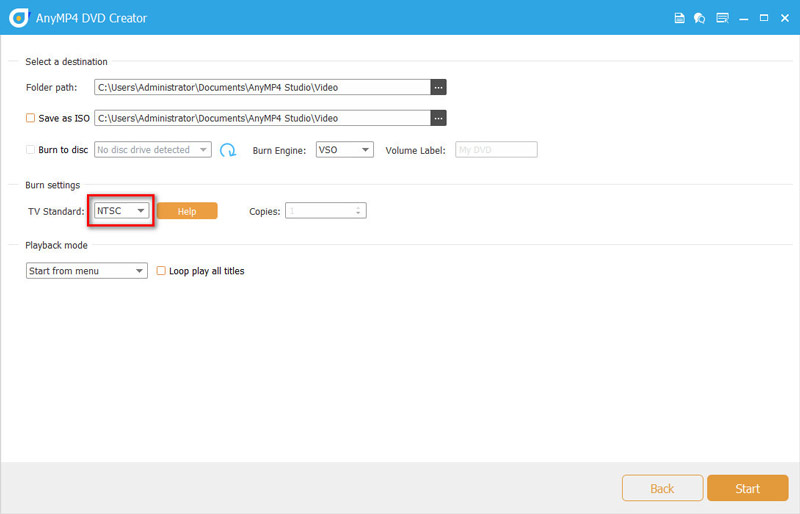Minimize the DVD Creator window

743,18
